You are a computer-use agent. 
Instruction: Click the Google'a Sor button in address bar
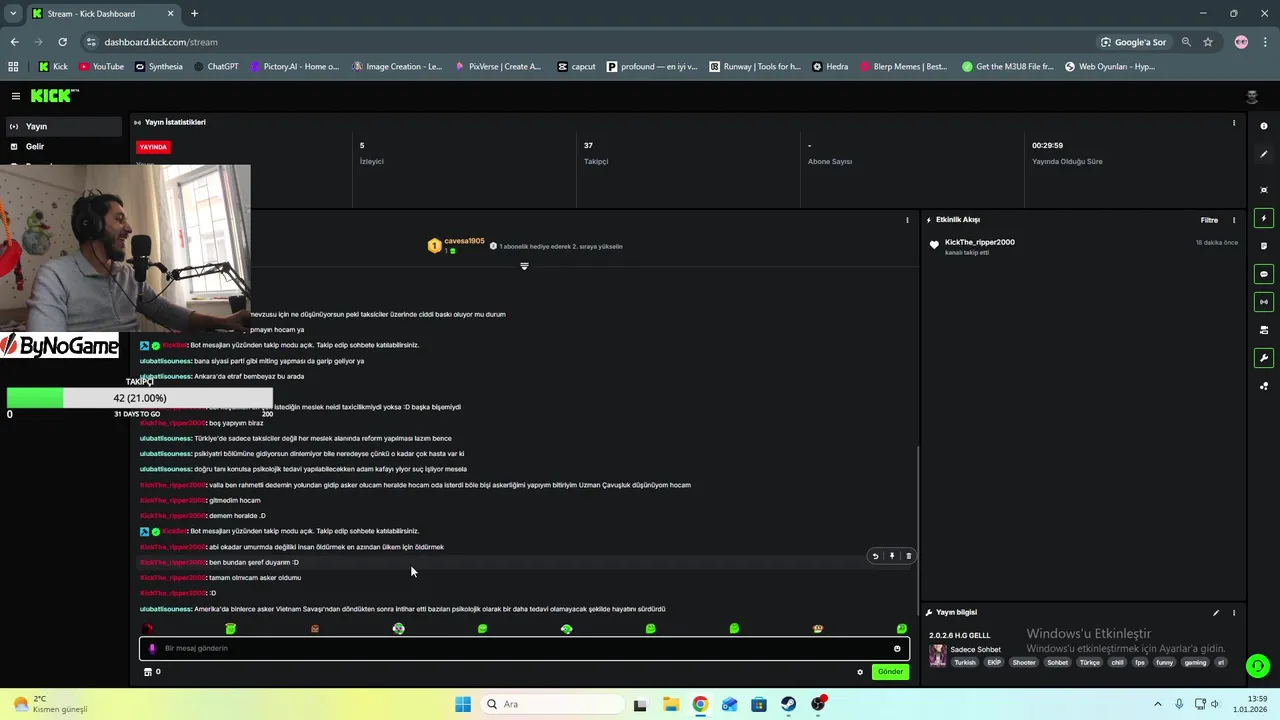click(x=1133, y=42)
